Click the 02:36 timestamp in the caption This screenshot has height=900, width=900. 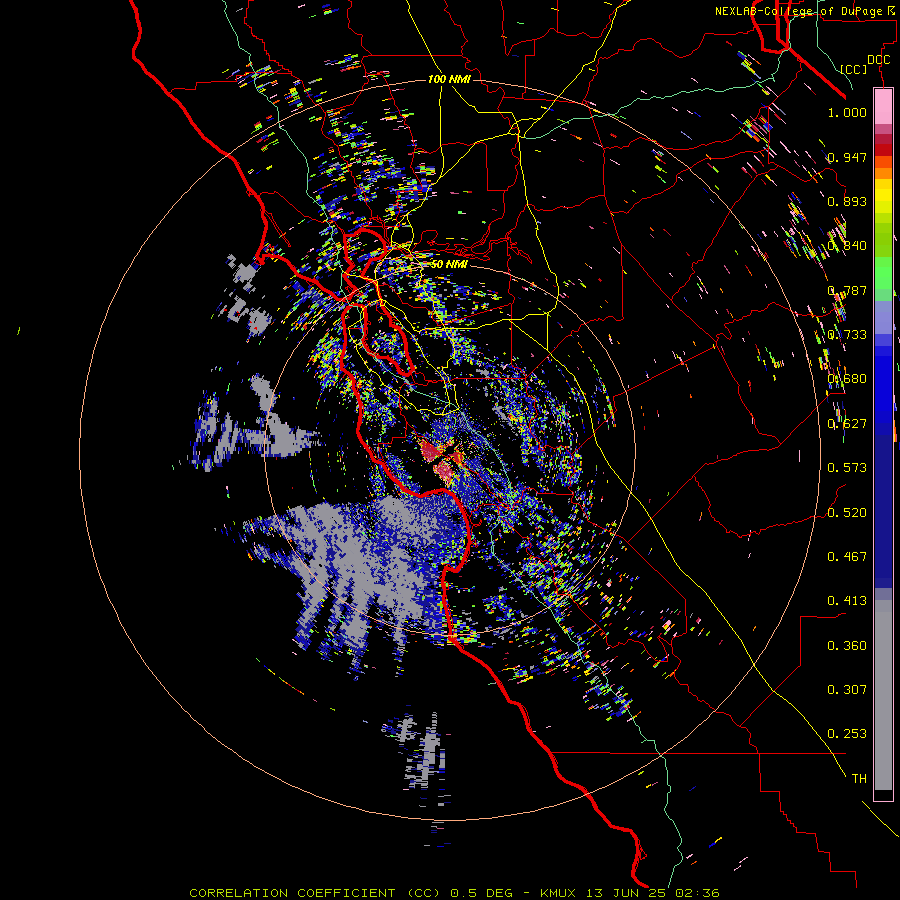[x=697, y=893]
